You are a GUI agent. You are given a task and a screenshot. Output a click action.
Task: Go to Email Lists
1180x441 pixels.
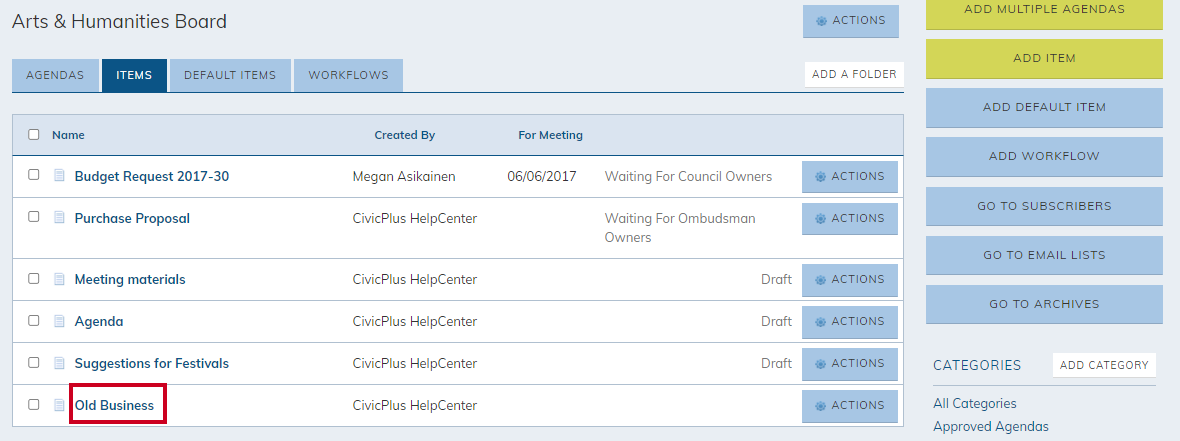pyautogui.click(x=1045, y=255)
